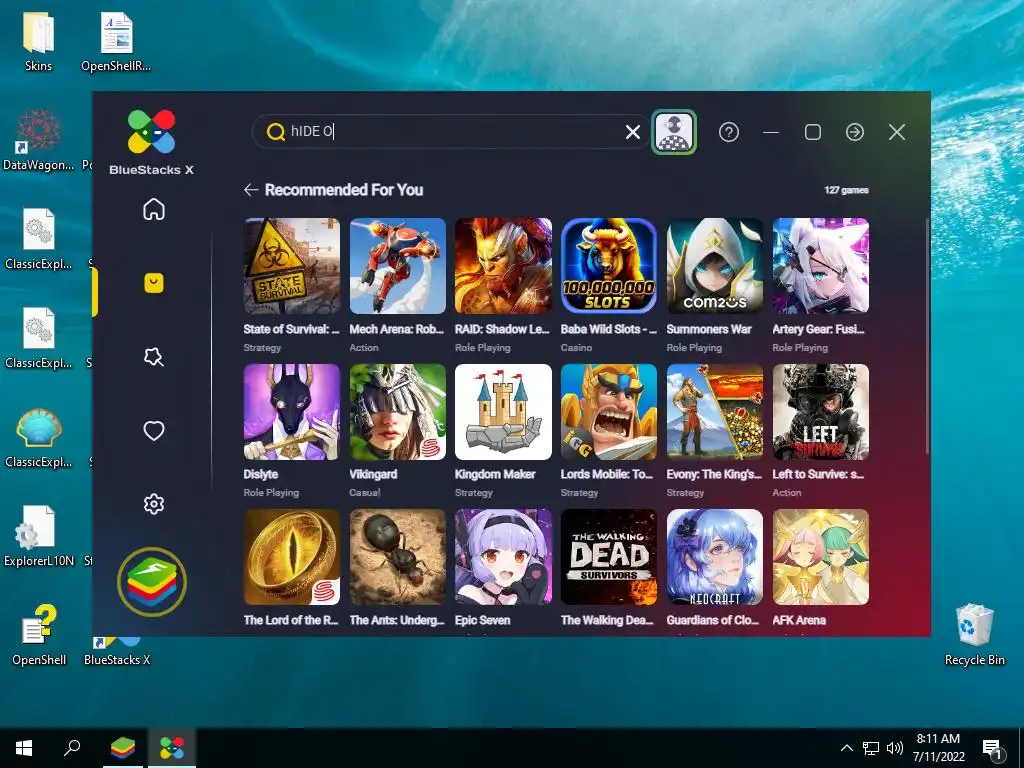Open Baba Wild Slots game tile
The height and width of the screenshot is (768, 1024).
tap(609, 266)
